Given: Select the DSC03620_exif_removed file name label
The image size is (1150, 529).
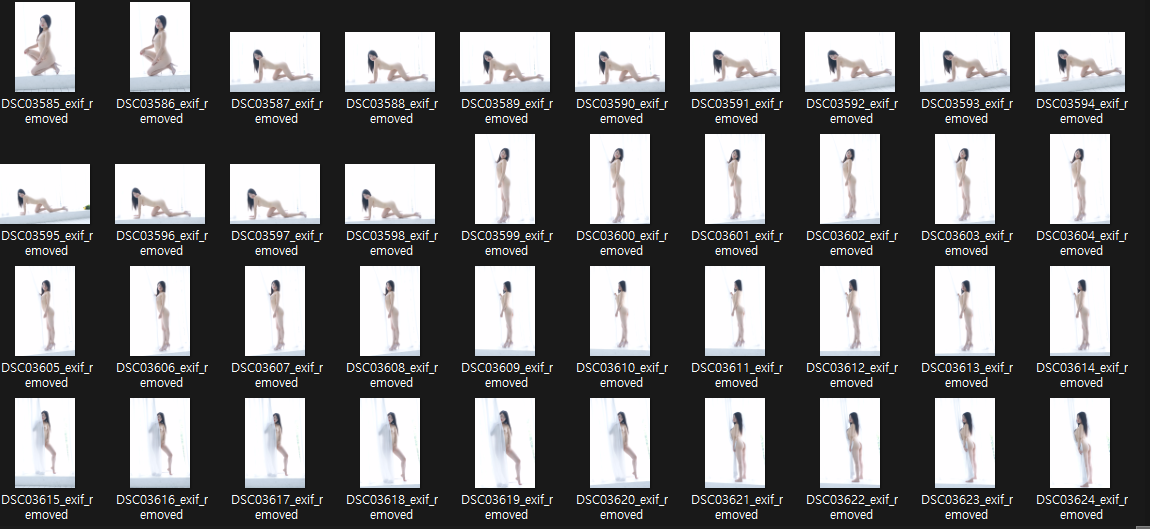Looking at the screenshot, I should (x=621, y=507).
